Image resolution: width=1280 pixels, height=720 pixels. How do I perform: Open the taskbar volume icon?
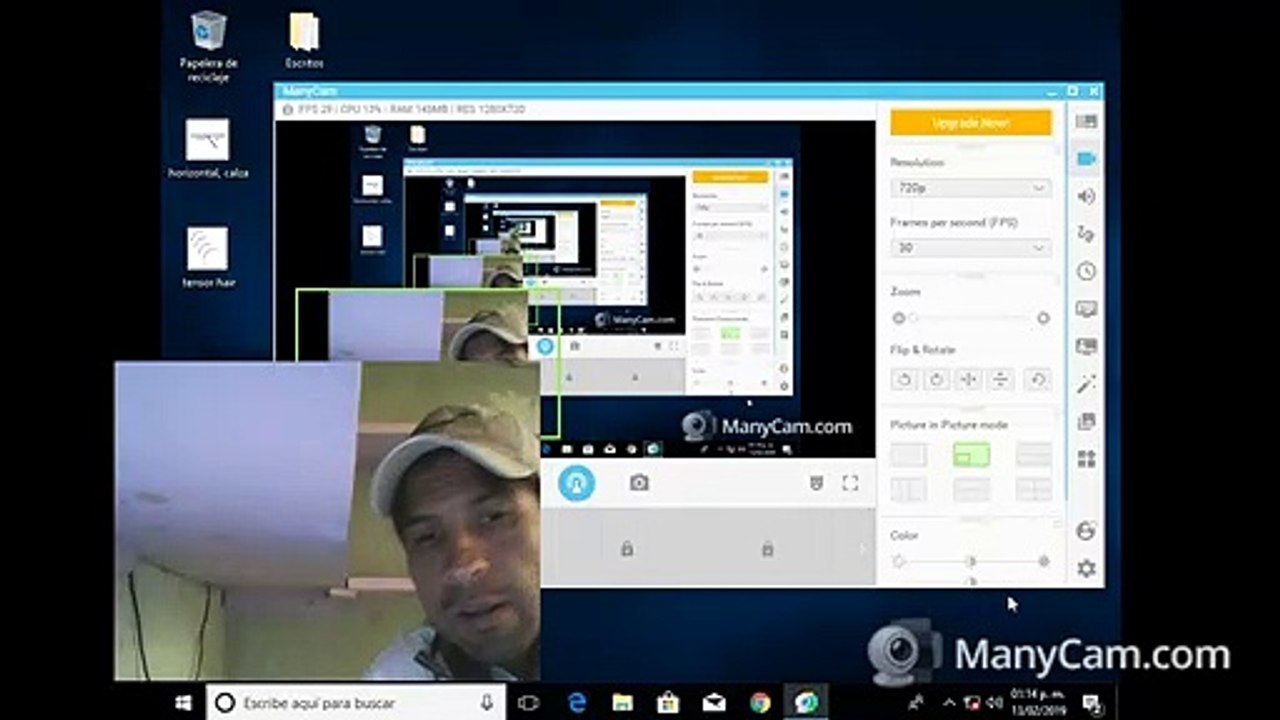tap(995, 702)
